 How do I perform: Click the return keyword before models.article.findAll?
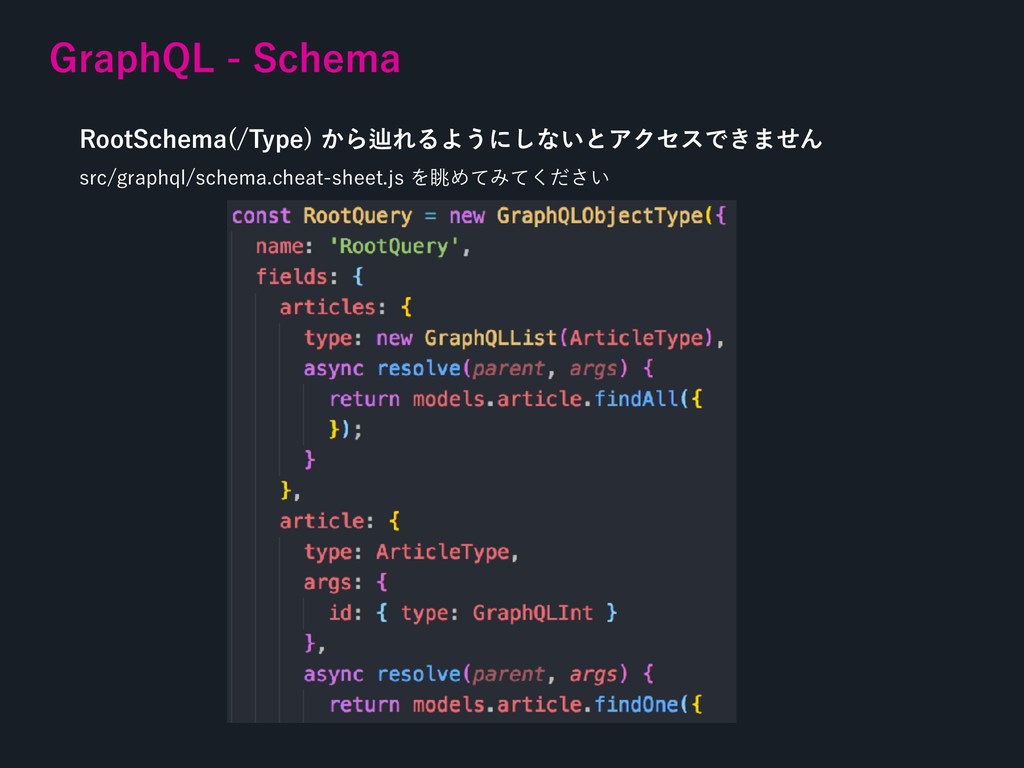click(364, 399)
